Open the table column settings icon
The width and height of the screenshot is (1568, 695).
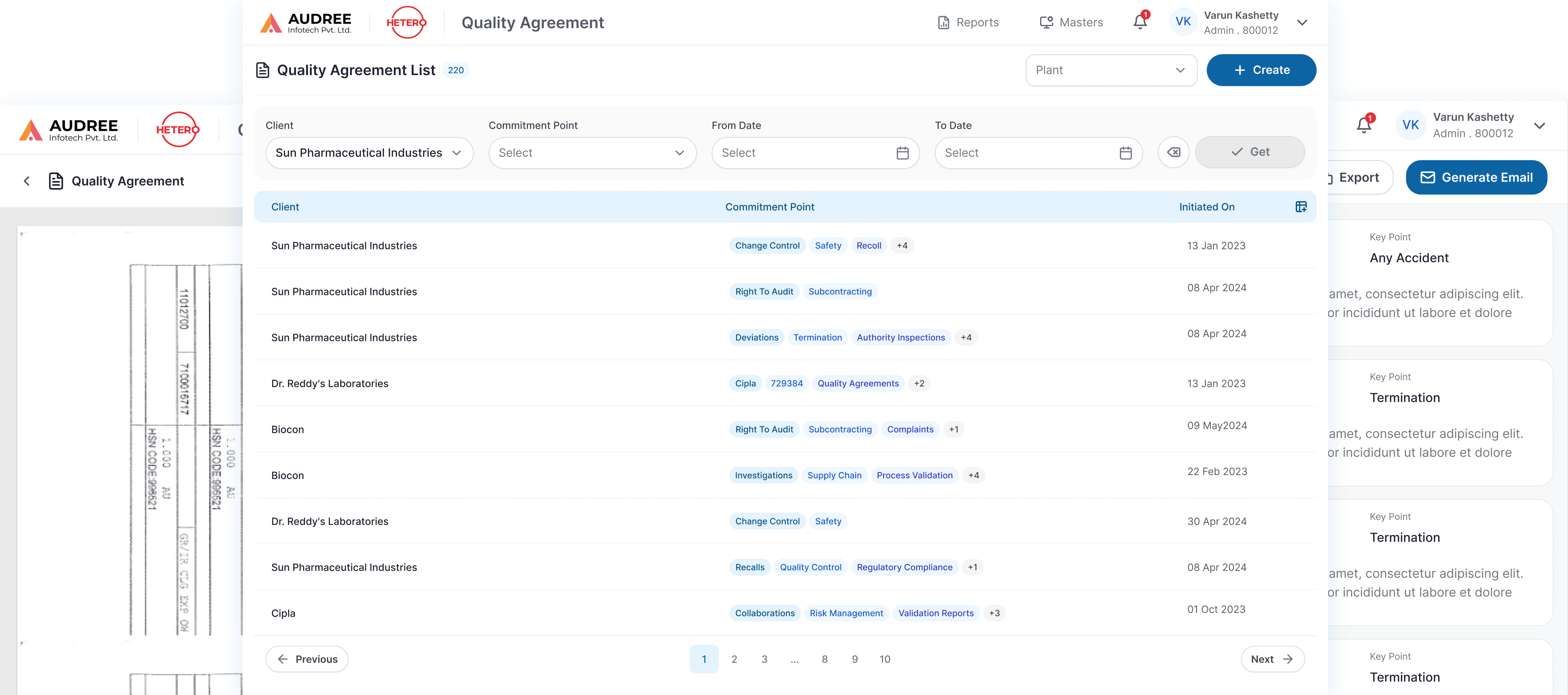[1301, 207]
